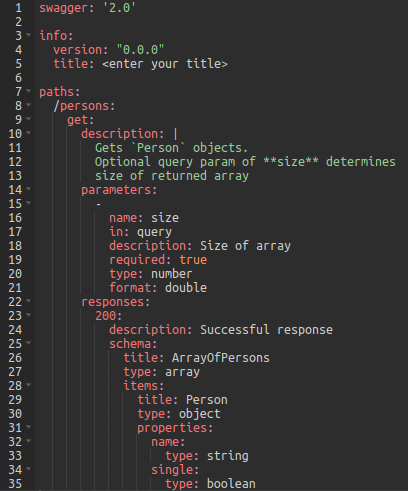Fold the /persons path on line 8

pos(29,105)
